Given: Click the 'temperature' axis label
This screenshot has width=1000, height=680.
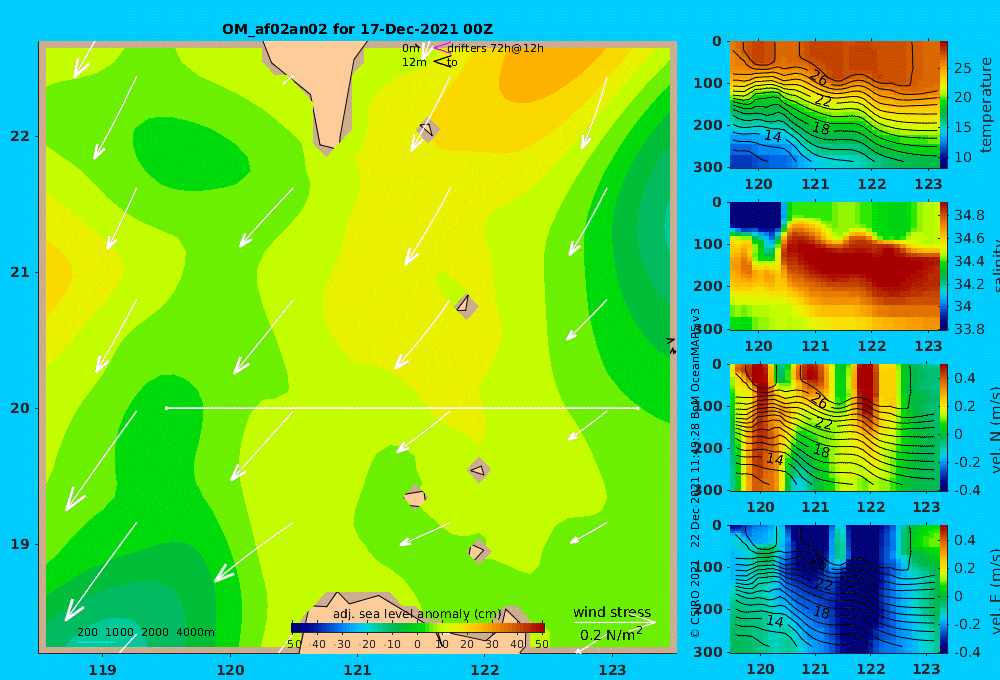Looking at the screenshot, I should 987,105.
